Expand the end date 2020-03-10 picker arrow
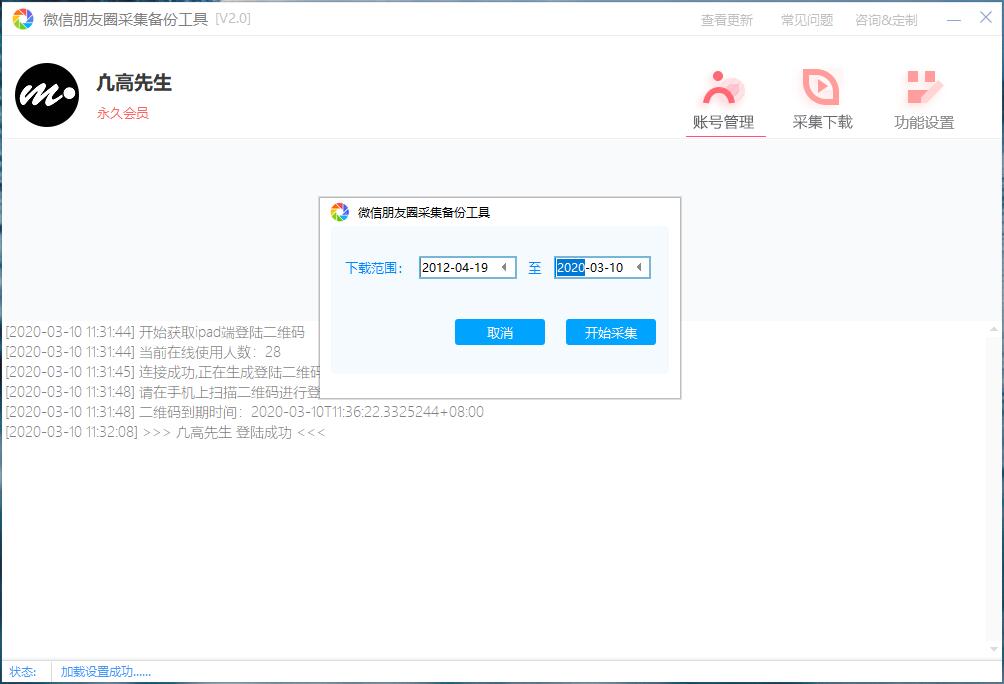This screenshot has width=1004, height=684. pyautogui.click(x=638, y=268)
